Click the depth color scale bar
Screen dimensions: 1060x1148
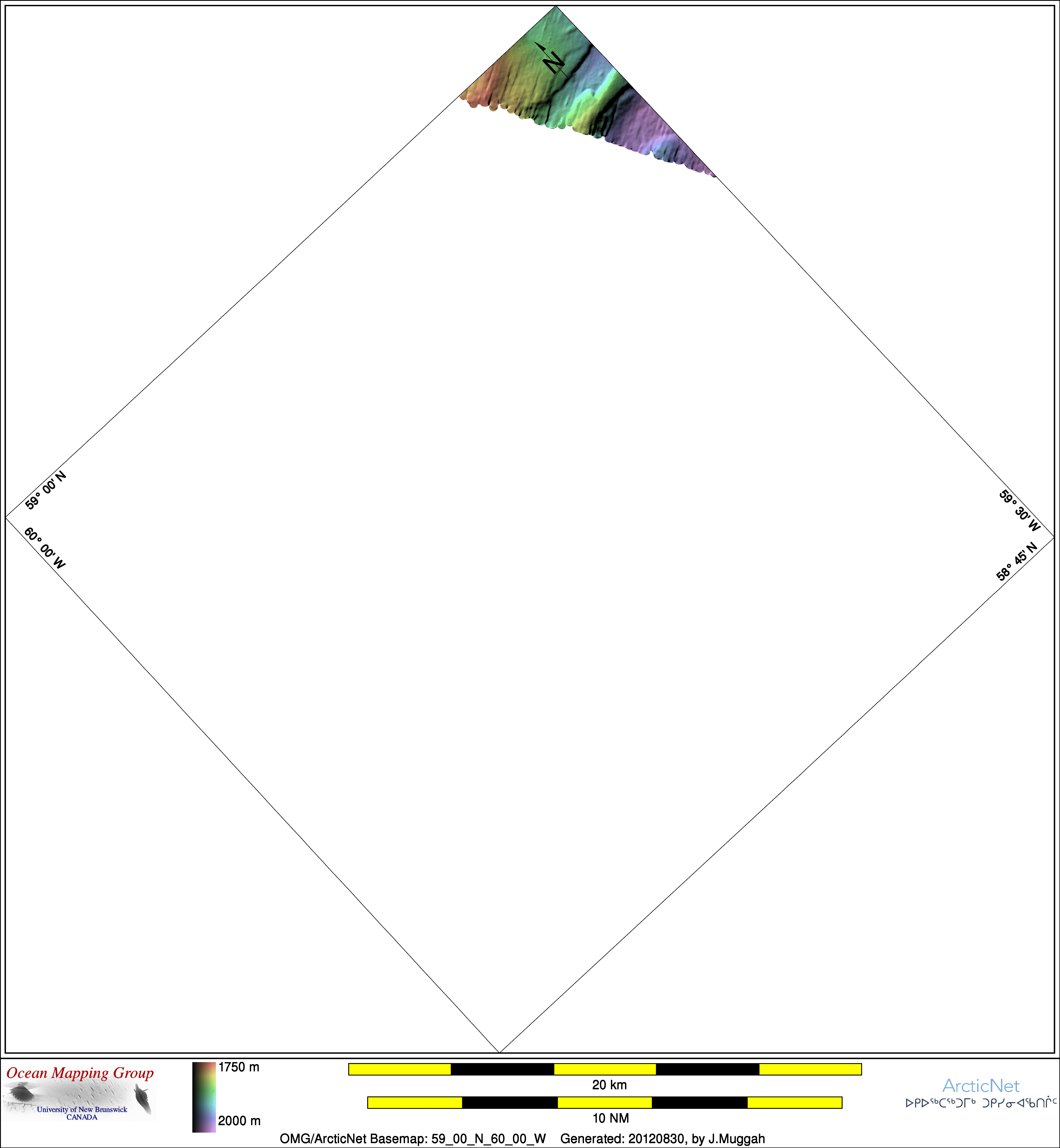click(x=204, y=1097)
